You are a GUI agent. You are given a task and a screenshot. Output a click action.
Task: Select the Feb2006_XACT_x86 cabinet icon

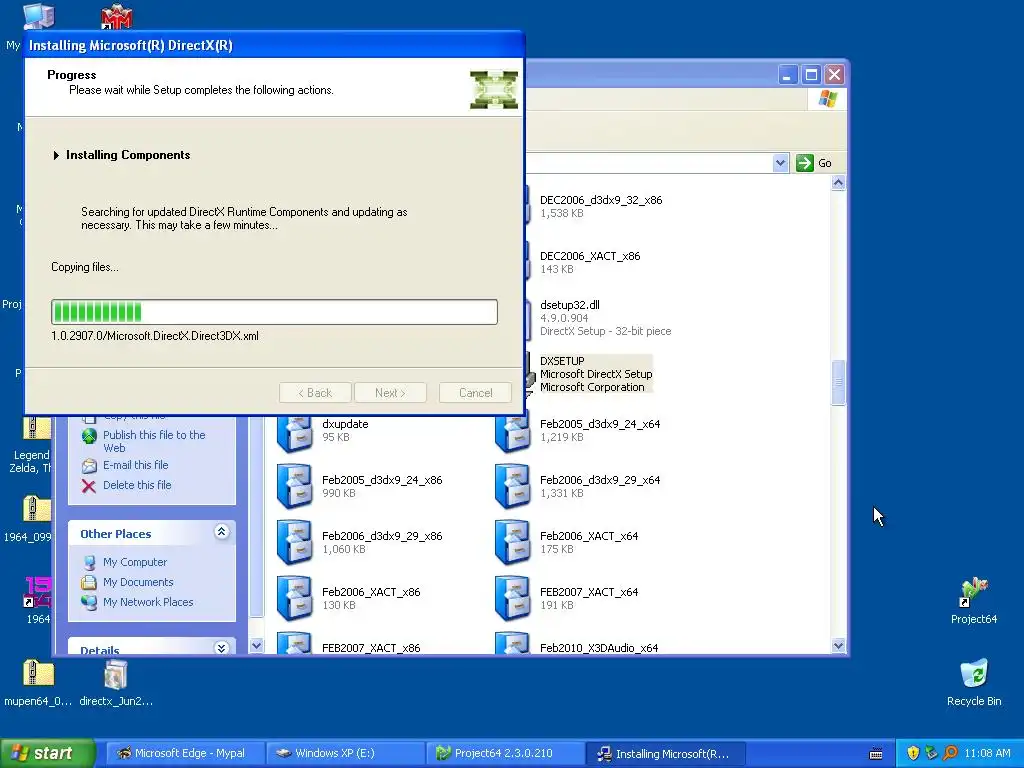click(x=294, y=598)
